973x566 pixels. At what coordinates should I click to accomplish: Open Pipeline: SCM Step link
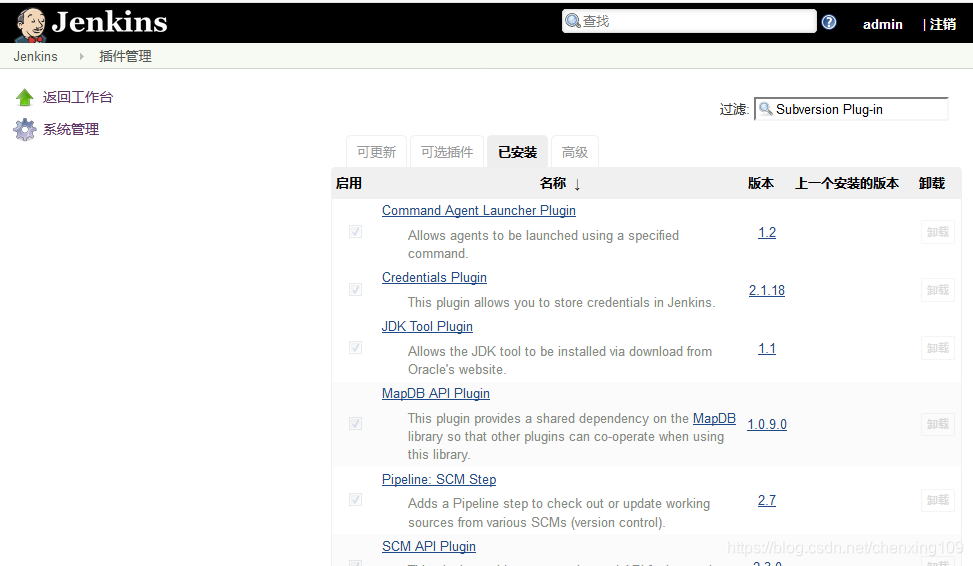click(439, 479)
